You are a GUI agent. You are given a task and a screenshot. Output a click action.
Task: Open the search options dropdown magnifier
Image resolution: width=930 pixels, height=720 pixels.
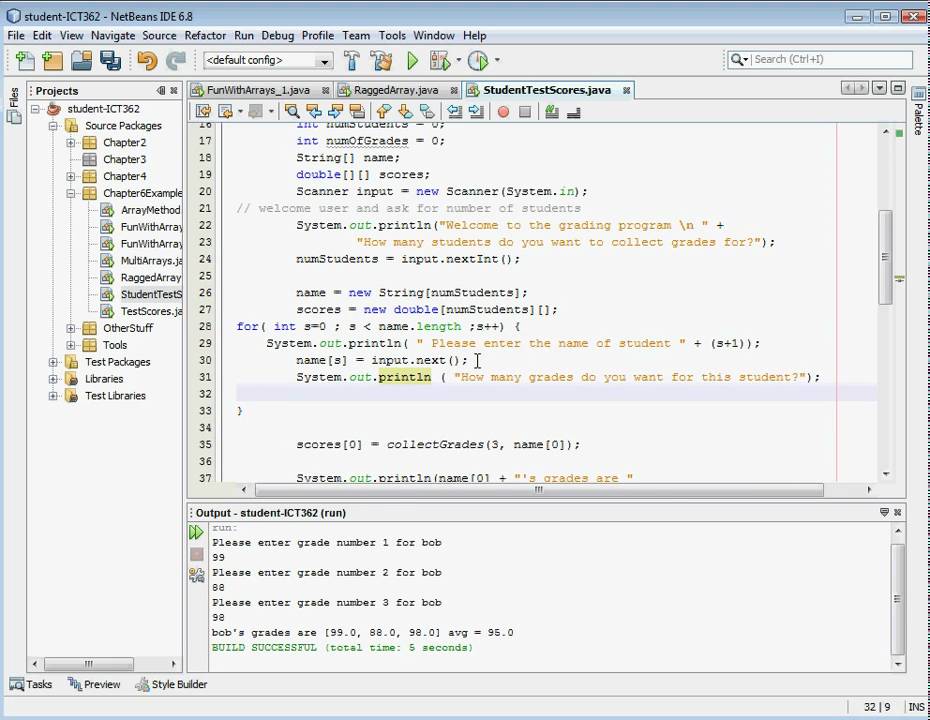(x=739, y=59)
